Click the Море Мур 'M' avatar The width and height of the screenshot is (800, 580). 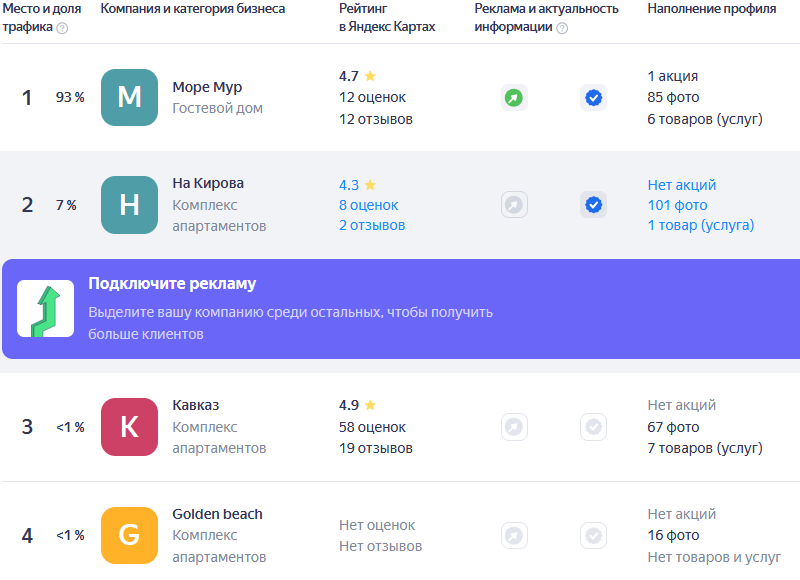(x=130, y=97)
